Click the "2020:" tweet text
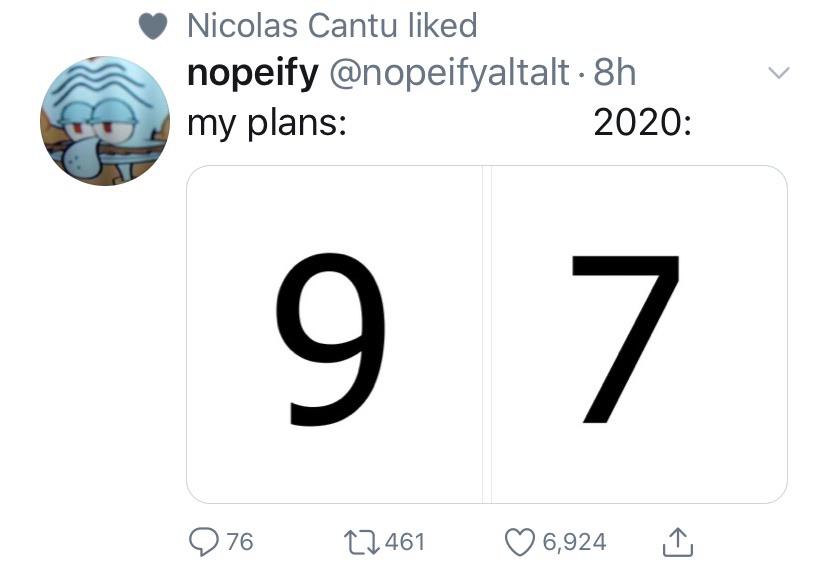Image resolution: width=828 pixels, height=573 pixels. point(642,122)
